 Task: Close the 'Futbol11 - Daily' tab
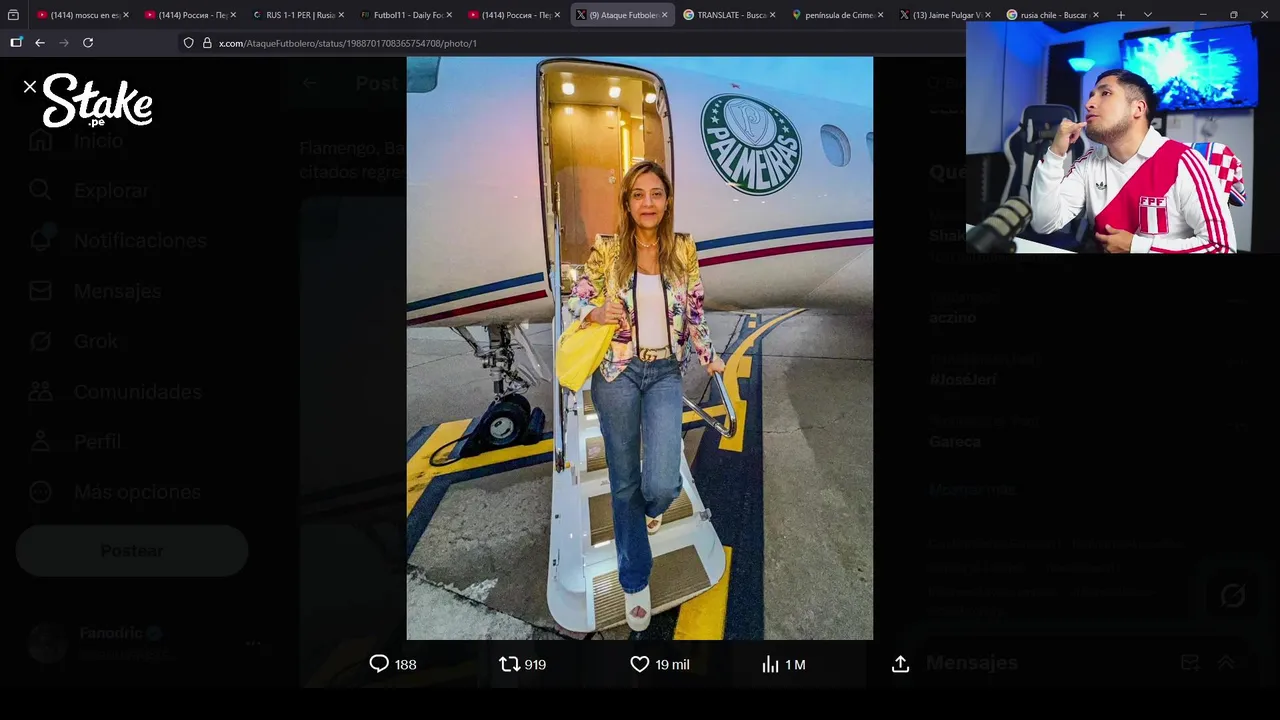click(449, 15)
